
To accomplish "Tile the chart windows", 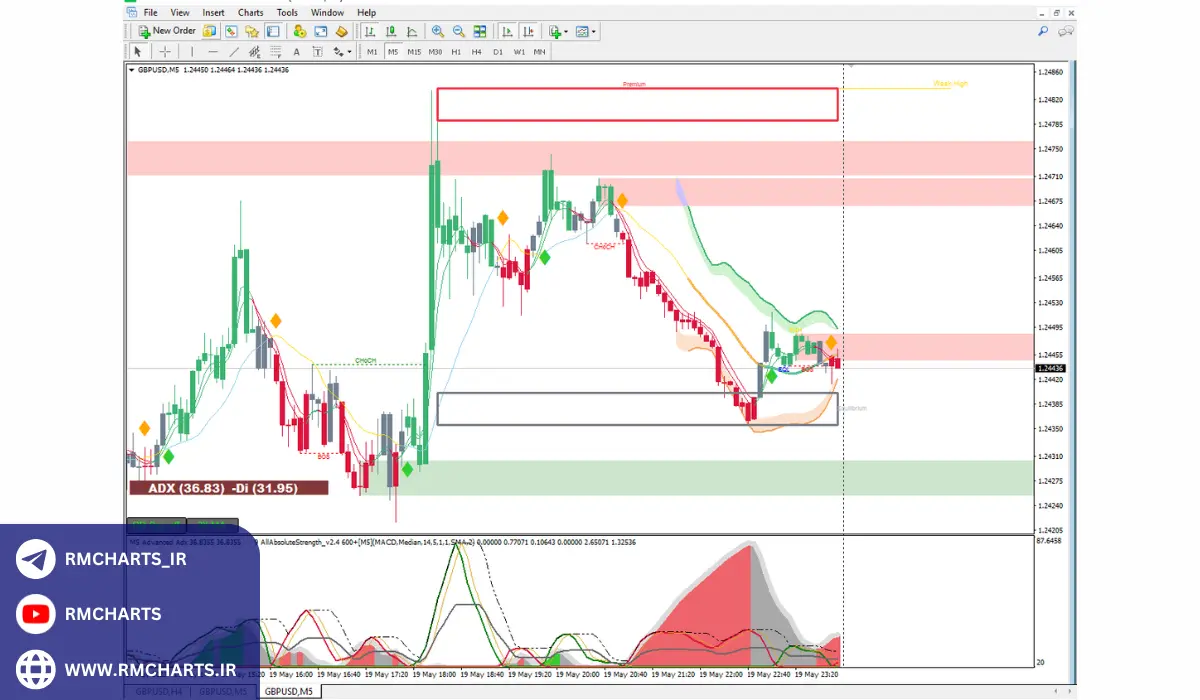I will click(479, 31).
